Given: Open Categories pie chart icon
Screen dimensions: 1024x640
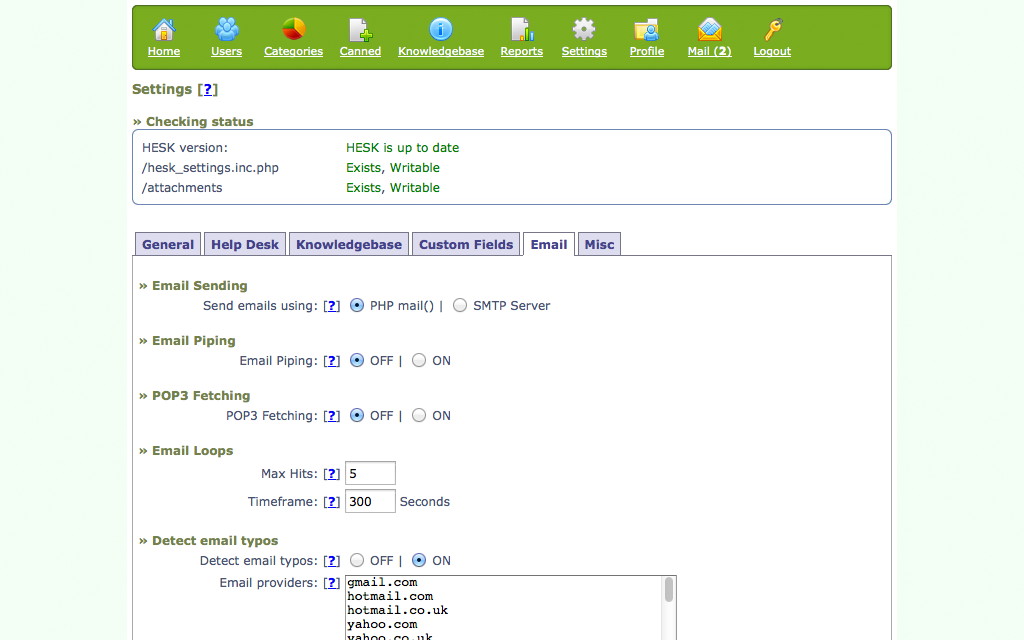Looking at the screenshot, I should [x=293, y=30].
